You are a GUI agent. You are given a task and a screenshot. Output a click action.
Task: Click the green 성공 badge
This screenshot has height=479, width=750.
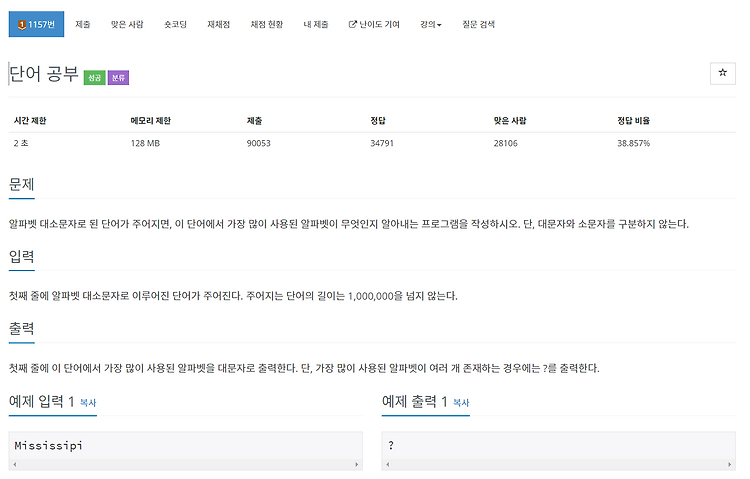click(95, 78)
